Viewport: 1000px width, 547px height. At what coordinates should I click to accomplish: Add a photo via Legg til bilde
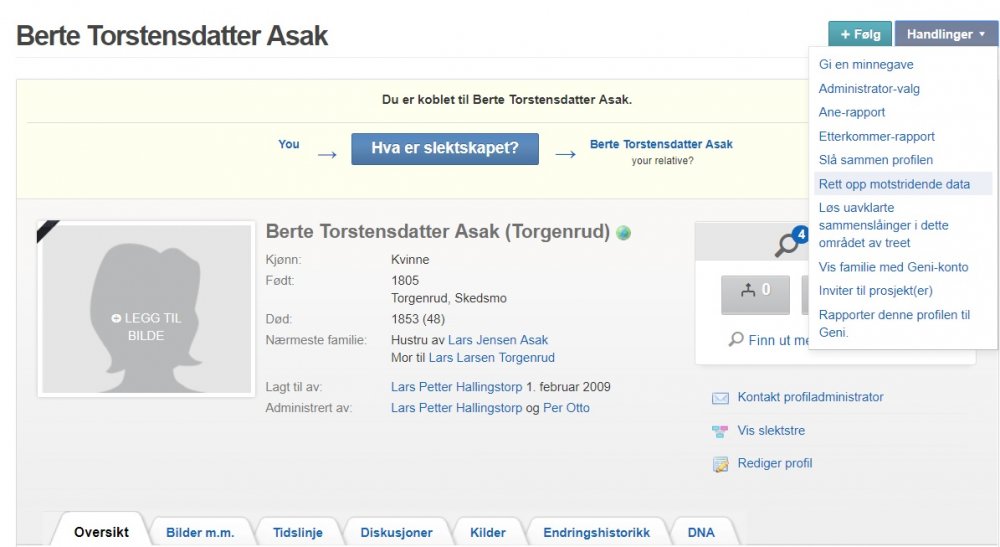pos(145,327)
